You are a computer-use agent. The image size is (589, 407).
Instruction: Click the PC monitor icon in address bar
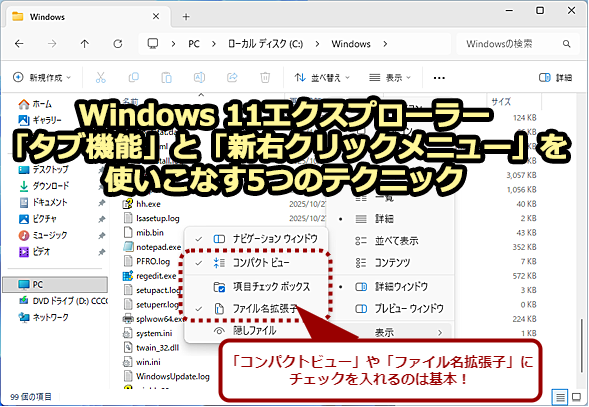pyautogui.click(x=153, y=44)
